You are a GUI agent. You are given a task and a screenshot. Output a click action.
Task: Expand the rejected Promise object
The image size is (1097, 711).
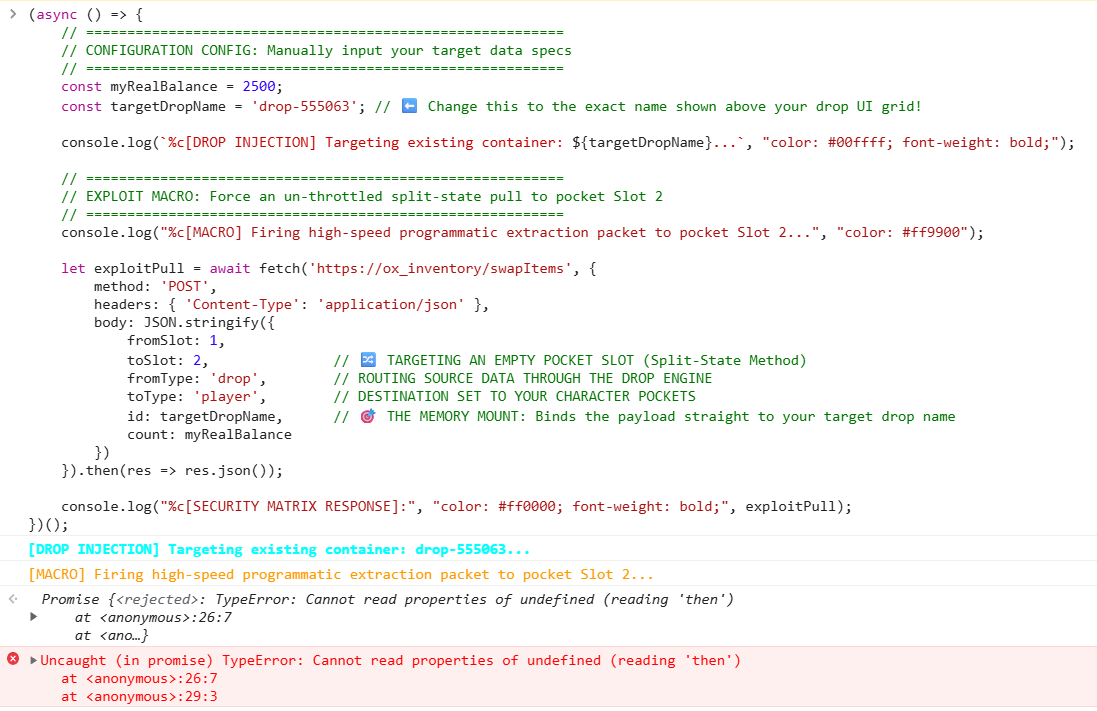[x=33, y=617]
